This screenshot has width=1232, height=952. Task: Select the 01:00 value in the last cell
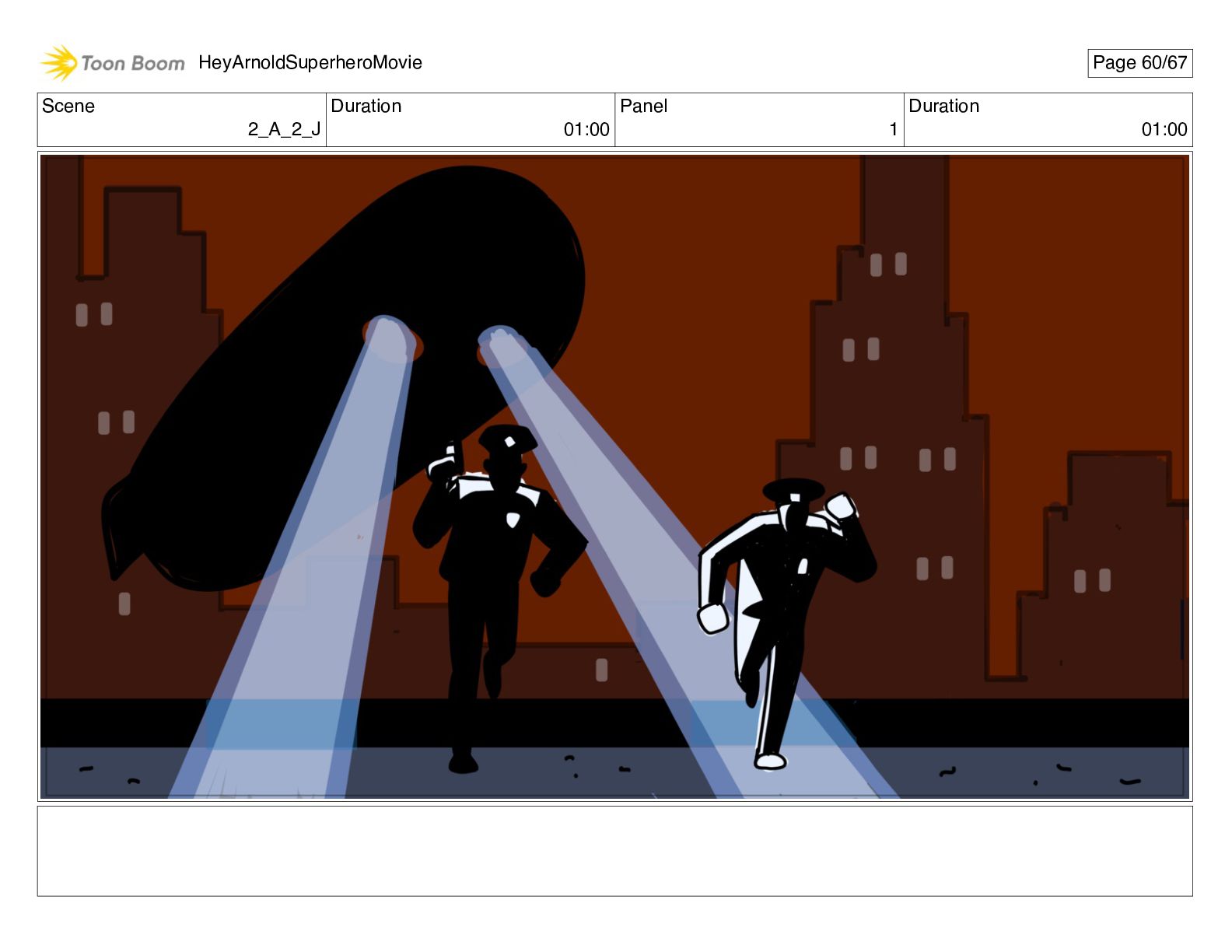1164,129
